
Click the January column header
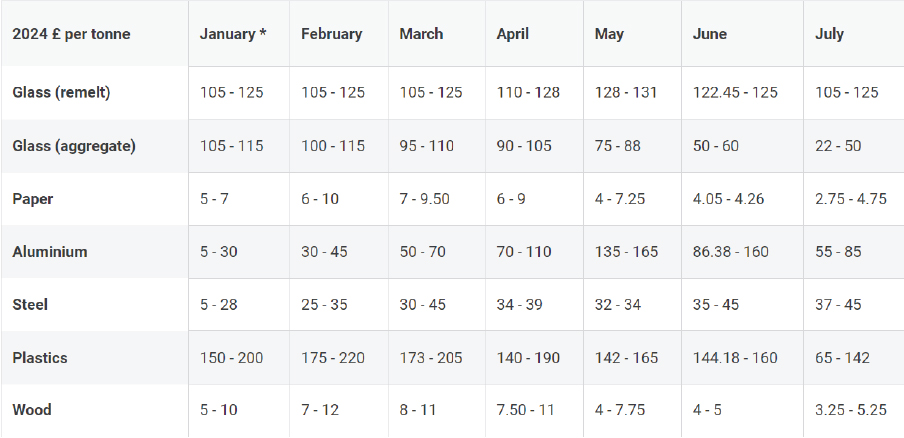233,34
